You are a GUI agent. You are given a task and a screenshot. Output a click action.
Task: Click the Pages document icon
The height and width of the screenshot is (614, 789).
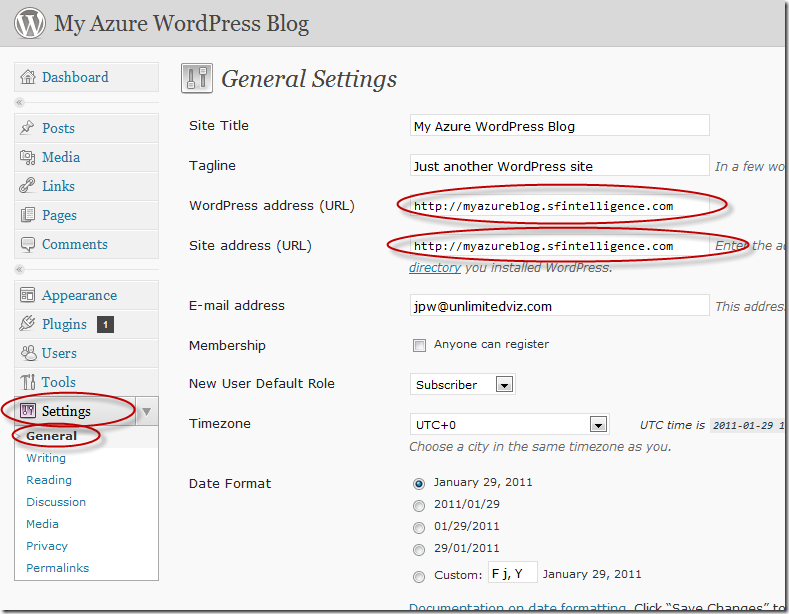28,215
